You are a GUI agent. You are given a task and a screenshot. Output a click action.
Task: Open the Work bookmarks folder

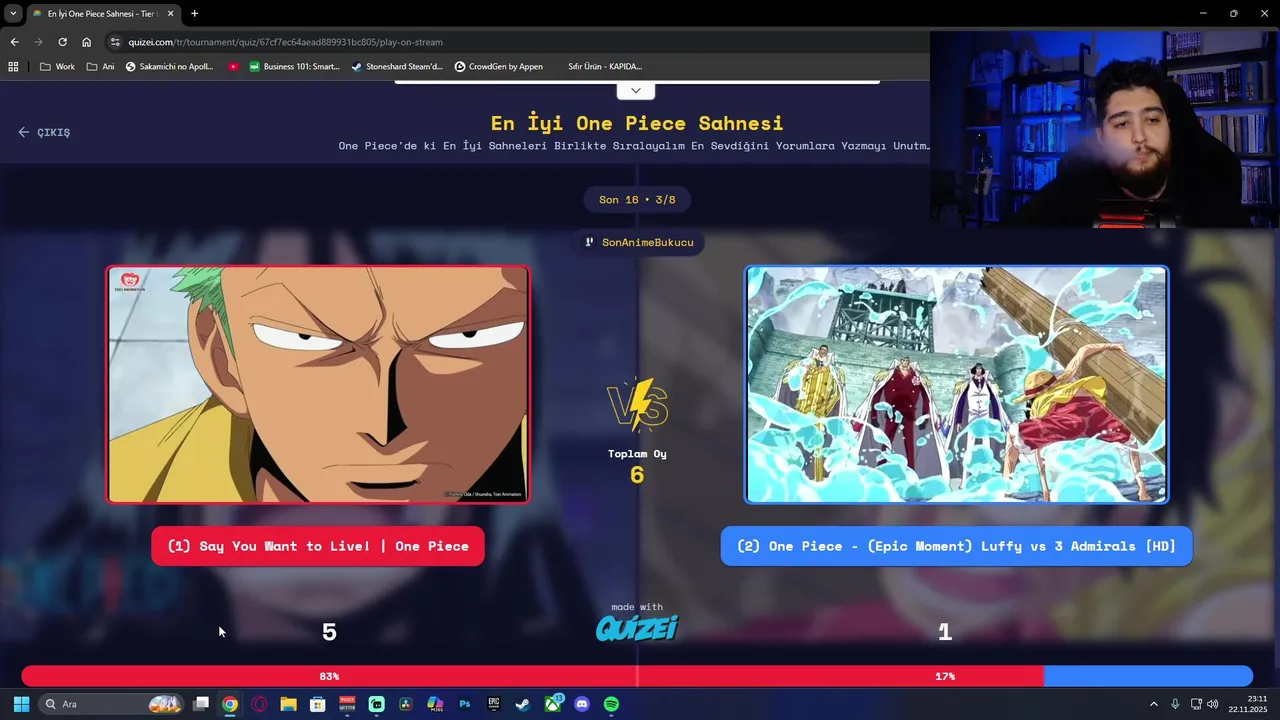click(x=57, y=67)
